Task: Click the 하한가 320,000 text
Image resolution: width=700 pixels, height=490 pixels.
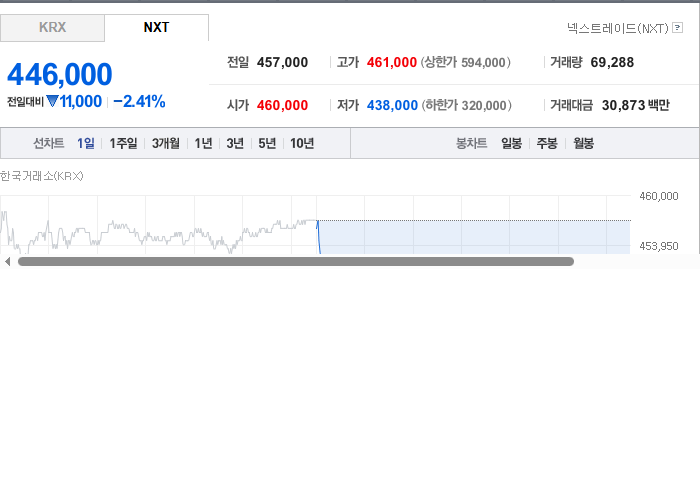Action: 467,105
